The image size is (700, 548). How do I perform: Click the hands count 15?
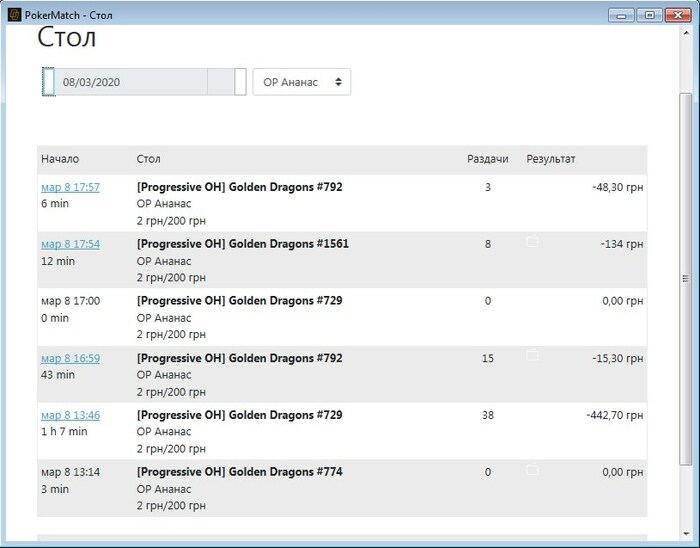[488, 358]
